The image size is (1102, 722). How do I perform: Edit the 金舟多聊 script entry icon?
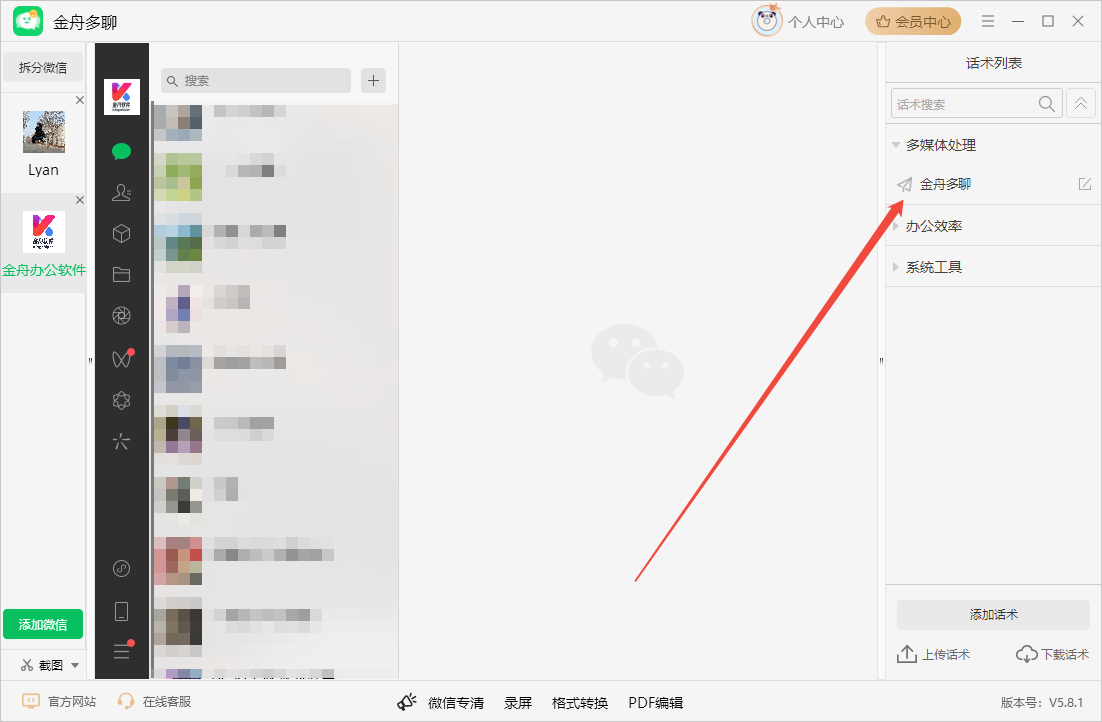pos(1085,184)
